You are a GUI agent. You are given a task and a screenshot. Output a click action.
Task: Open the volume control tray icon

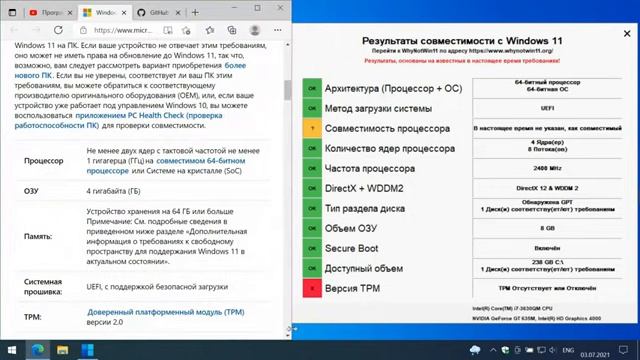tap(553, 350)
